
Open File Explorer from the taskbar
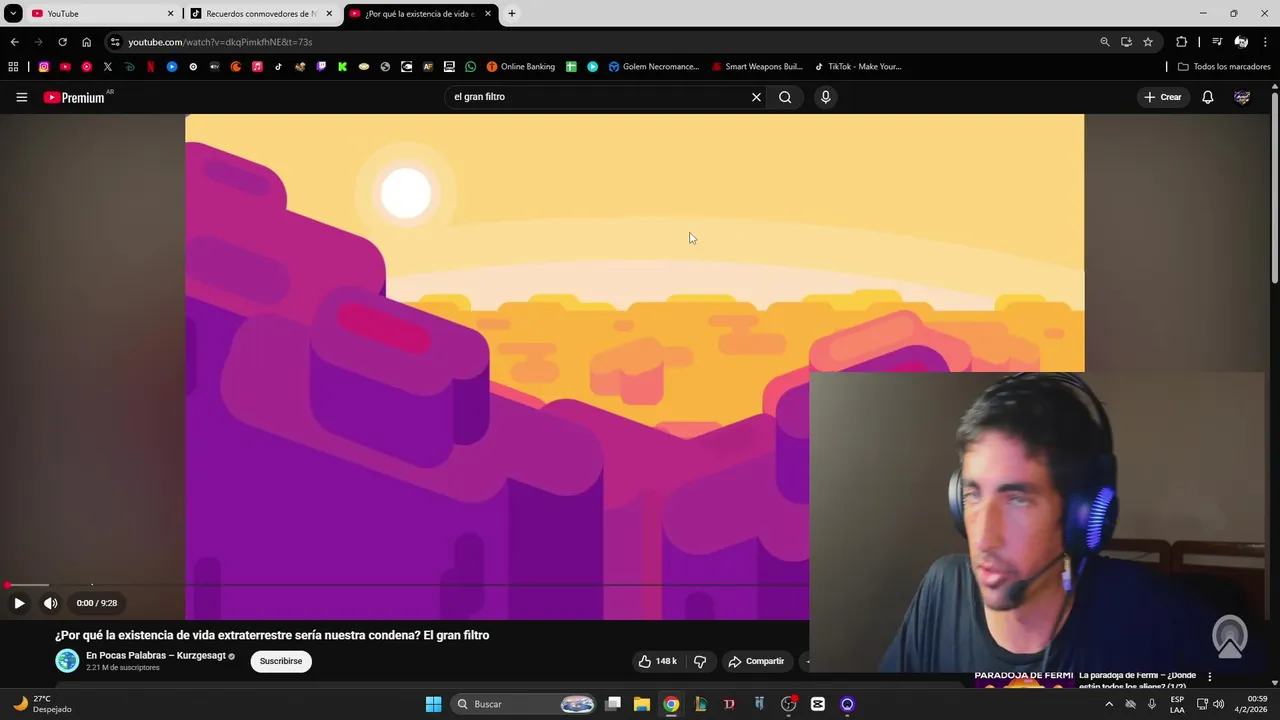tap(642, 704)
